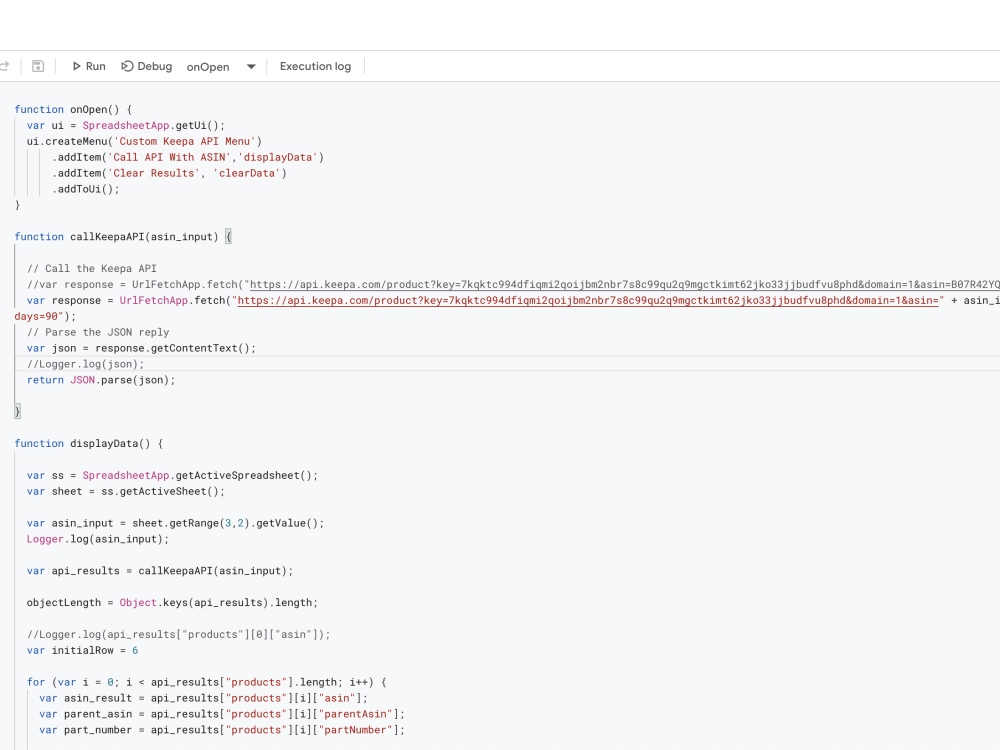
Task: Click the commented-out Keepa URL line
Action: point(513,284)
